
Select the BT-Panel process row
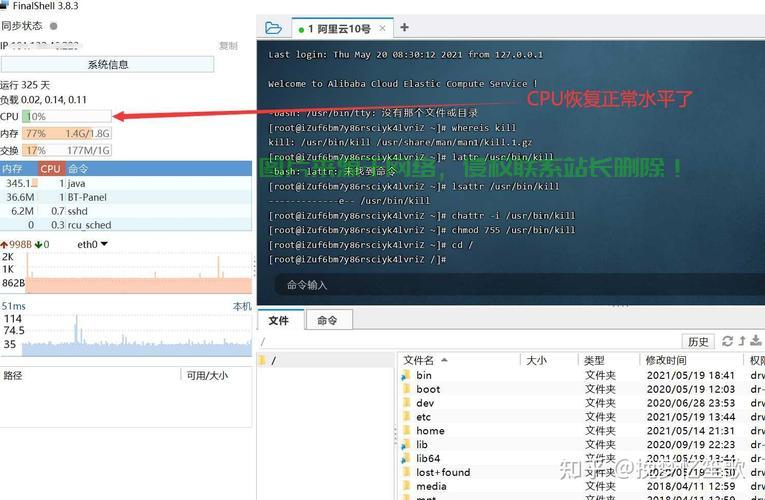126,197
